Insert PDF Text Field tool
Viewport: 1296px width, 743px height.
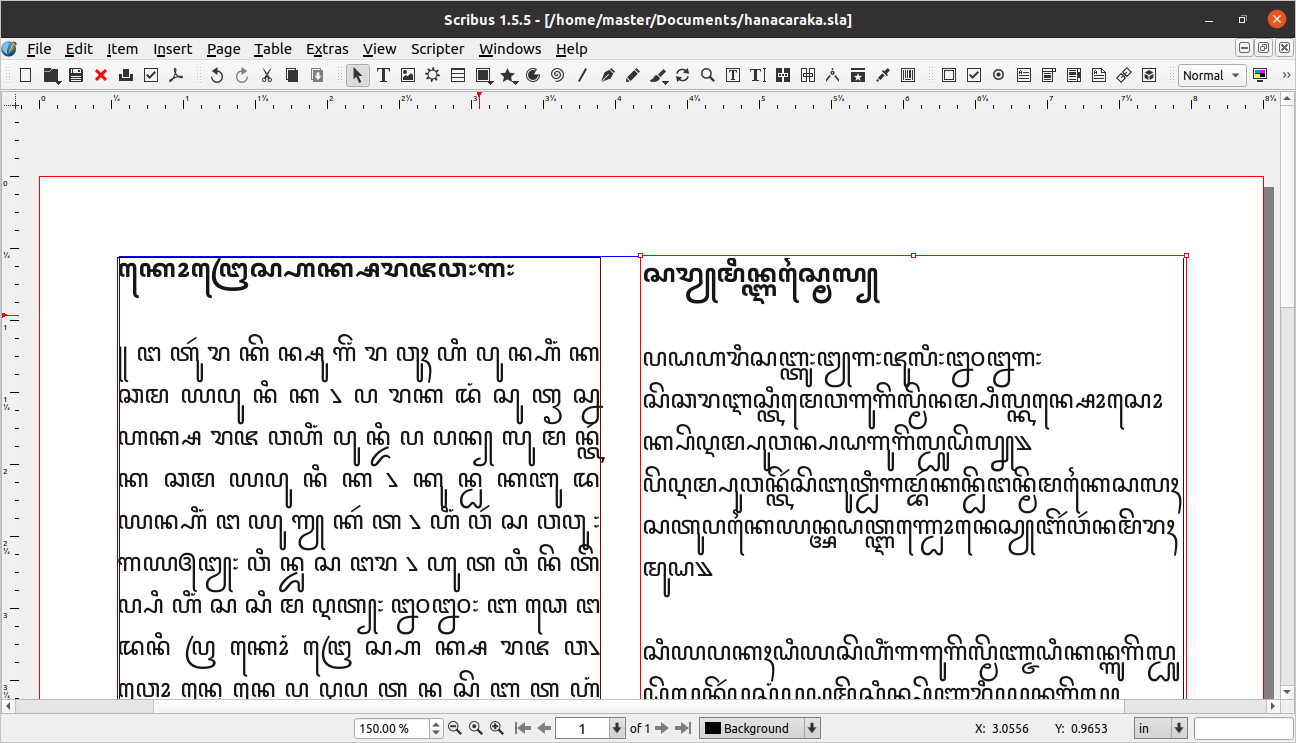1024,75
